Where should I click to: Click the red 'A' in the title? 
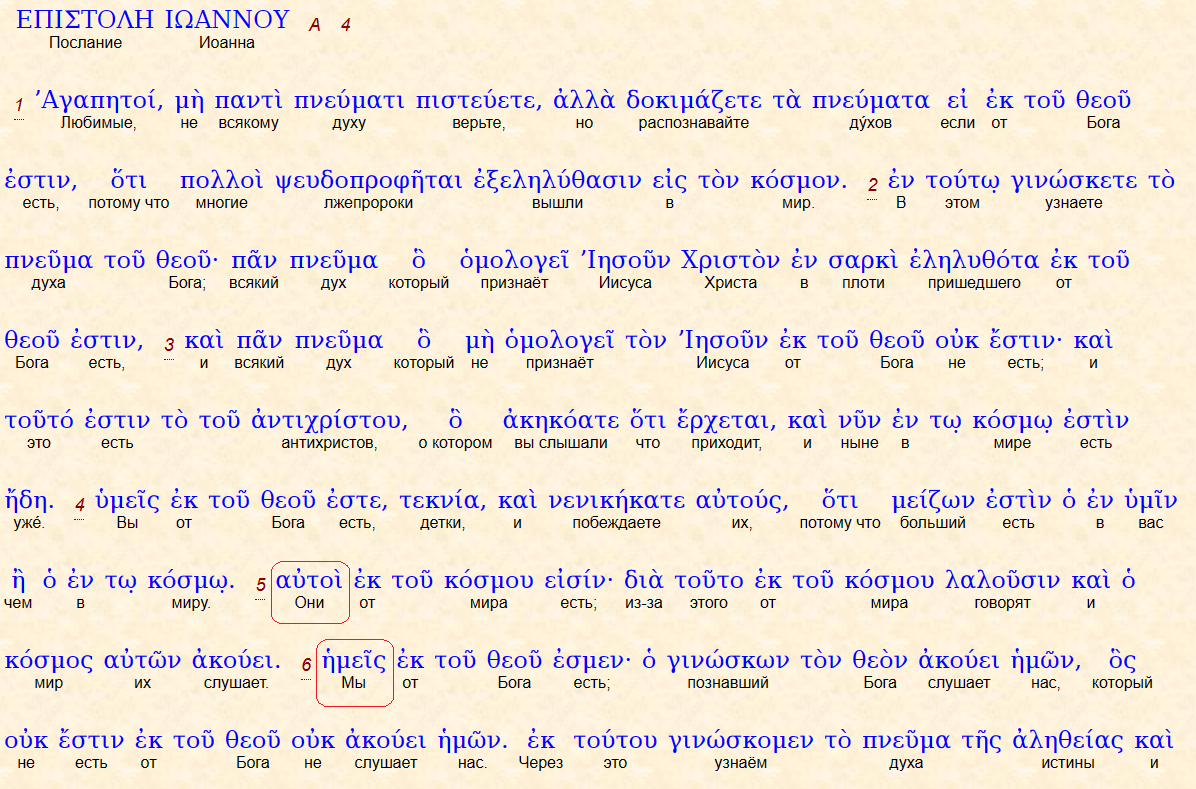[x=314, y=26]
